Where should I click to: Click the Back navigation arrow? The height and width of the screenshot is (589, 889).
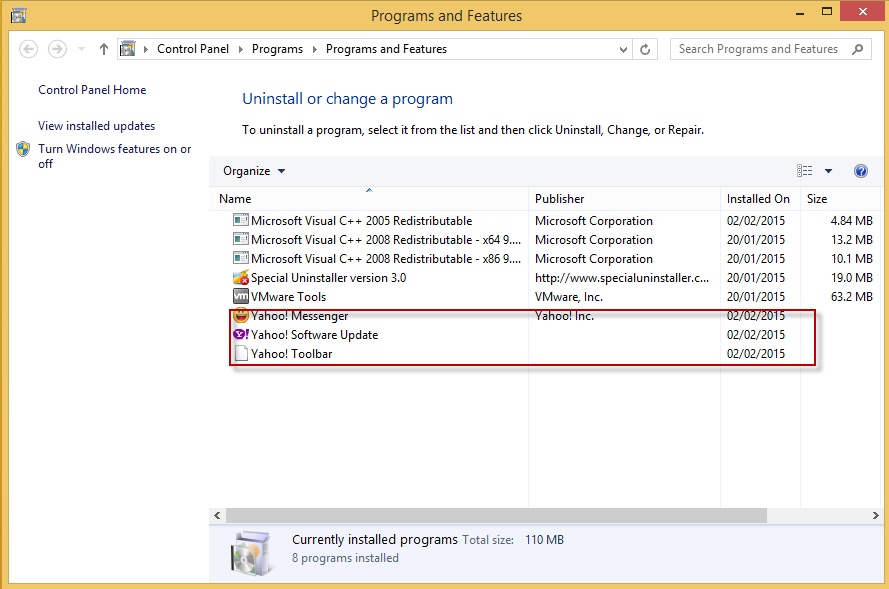[28, 49]
